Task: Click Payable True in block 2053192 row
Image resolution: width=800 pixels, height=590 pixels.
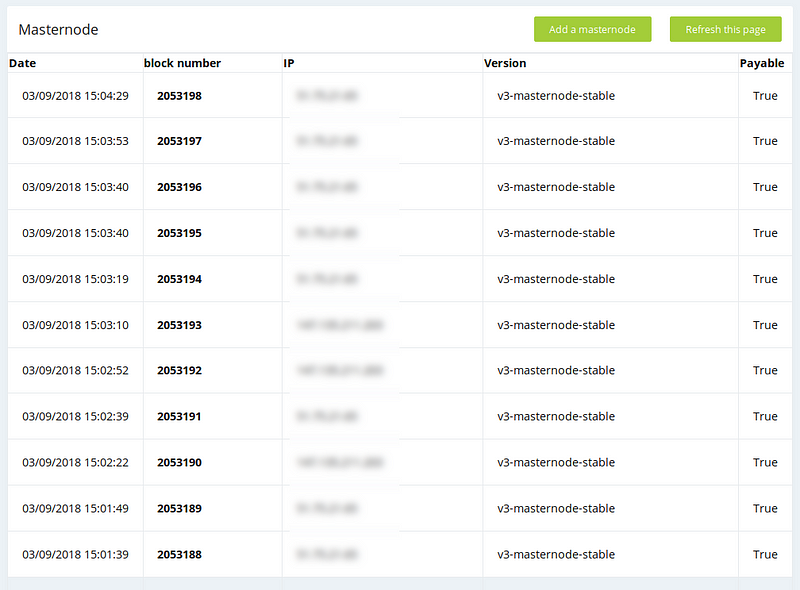Action: tap(765, 371)
